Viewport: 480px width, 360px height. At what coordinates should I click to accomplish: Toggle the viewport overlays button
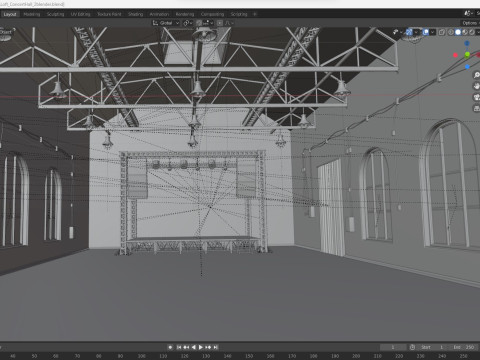click(x=426, y=32)
